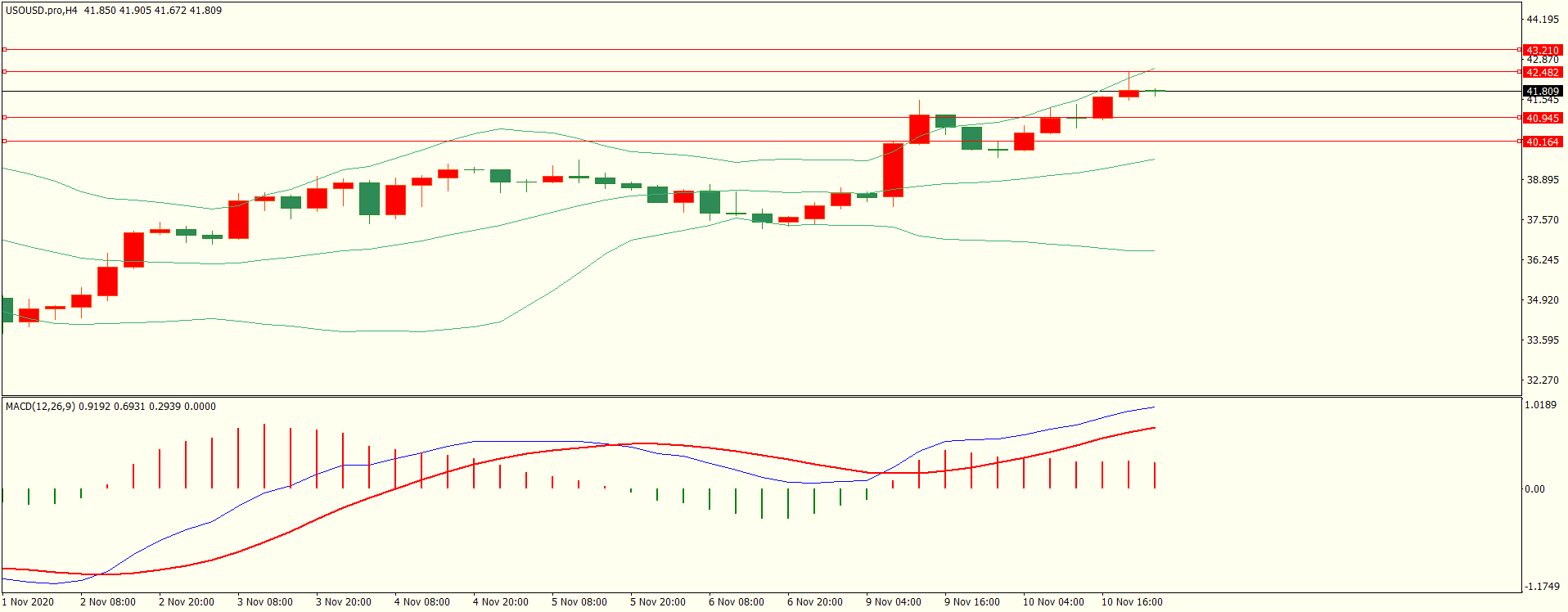Select the 40.945 horizontal line anchor handle
Image resolution: width=1568 pixels, height=612 pixels.
[x=5, y=118]
